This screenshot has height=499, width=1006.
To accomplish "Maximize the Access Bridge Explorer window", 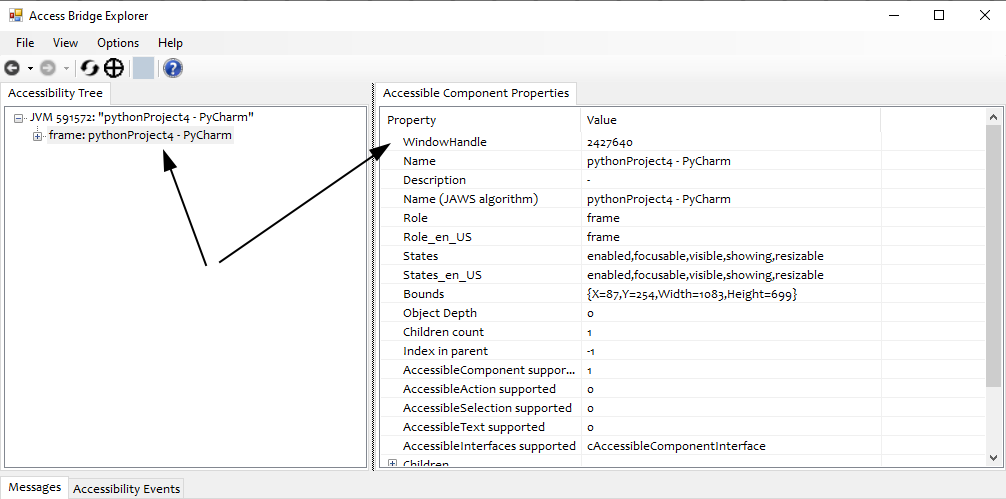I will [939, 15].
